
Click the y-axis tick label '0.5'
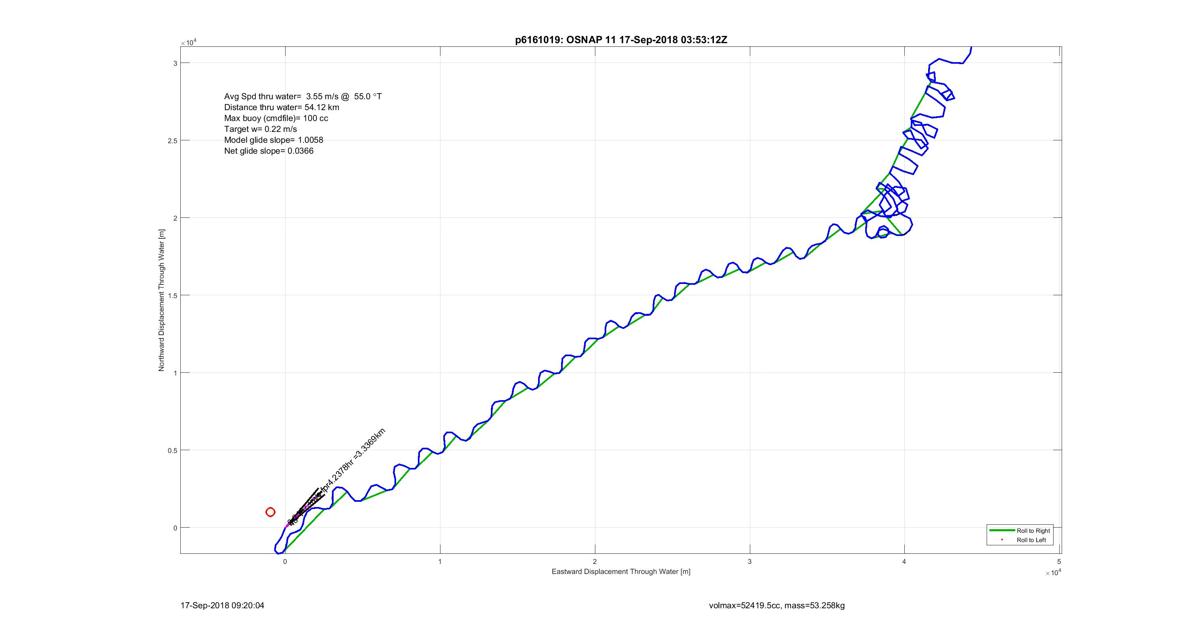(x=172, y=450)
